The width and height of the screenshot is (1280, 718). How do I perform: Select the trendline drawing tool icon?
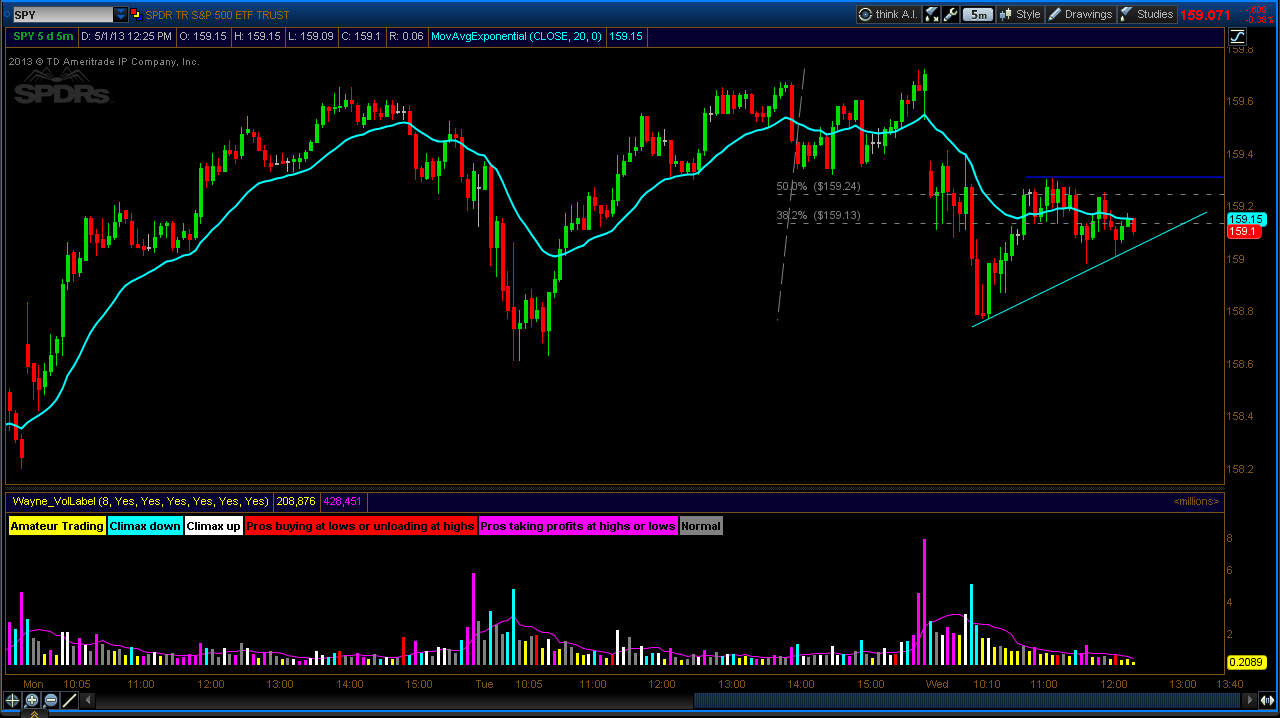tap(70, 700)
